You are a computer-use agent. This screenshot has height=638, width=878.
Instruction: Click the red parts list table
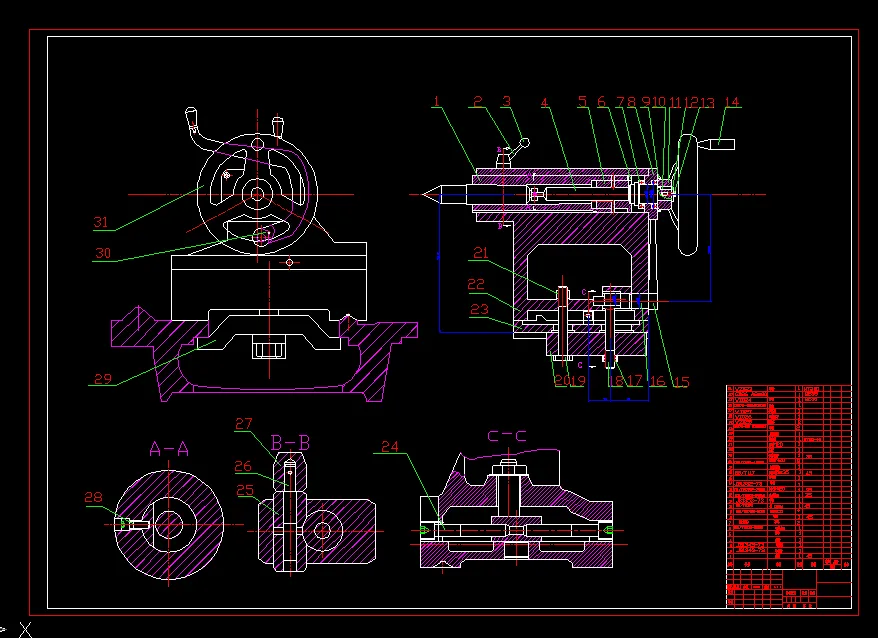[x=789, y=477]
